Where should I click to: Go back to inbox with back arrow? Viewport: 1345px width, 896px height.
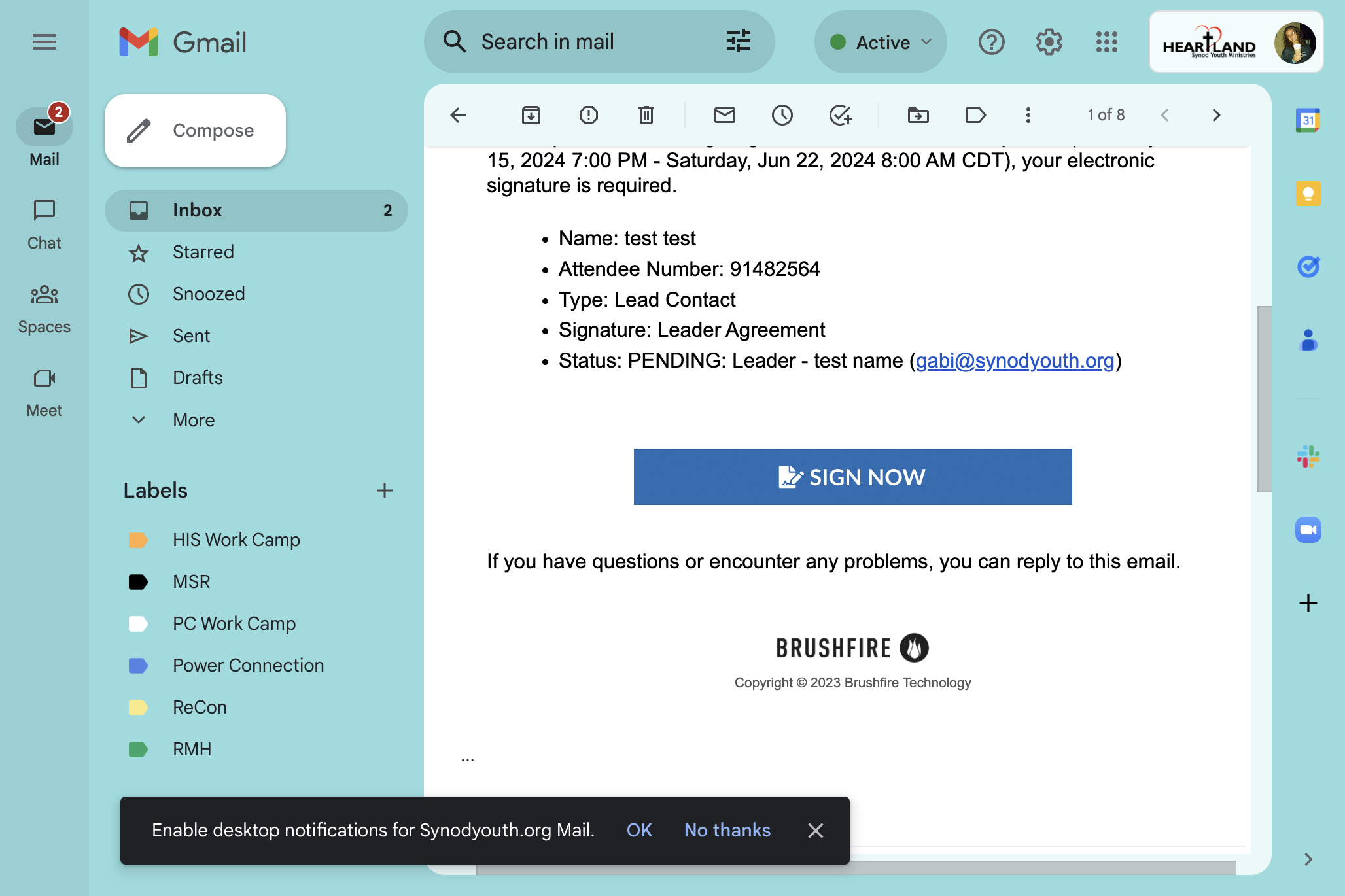click(458, 115)
